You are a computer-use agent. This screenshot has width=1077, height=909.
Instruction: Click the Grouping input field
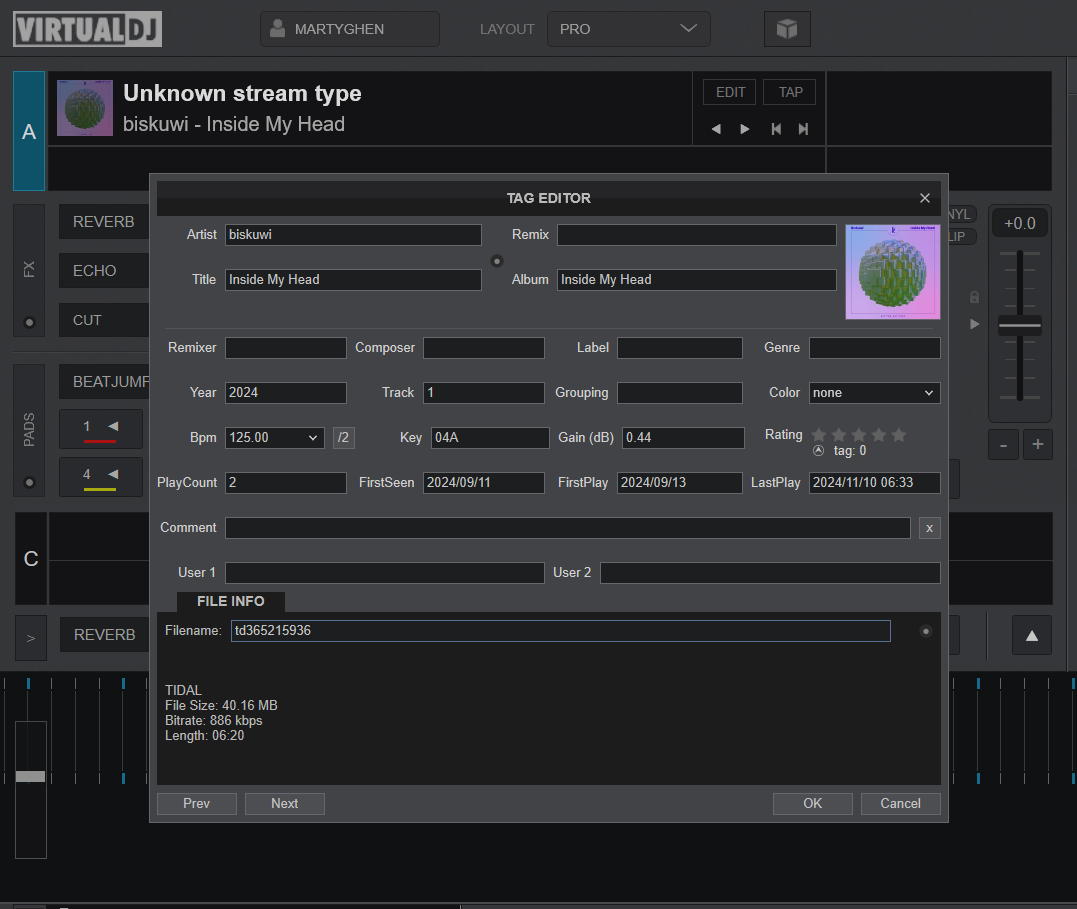pos(680,393)
